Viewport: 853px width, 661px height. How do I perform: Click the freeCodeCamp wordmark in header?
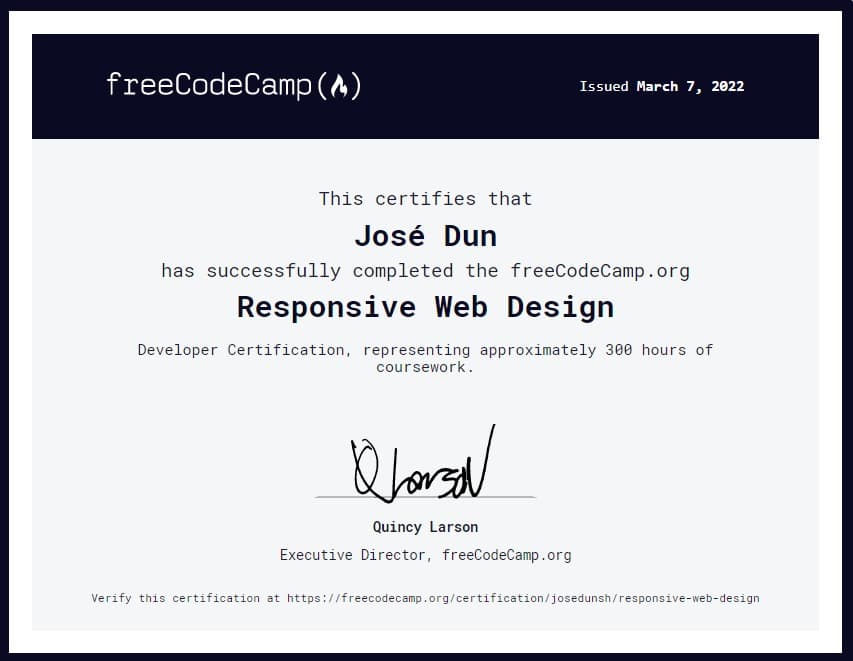click(x=233, y=86)
